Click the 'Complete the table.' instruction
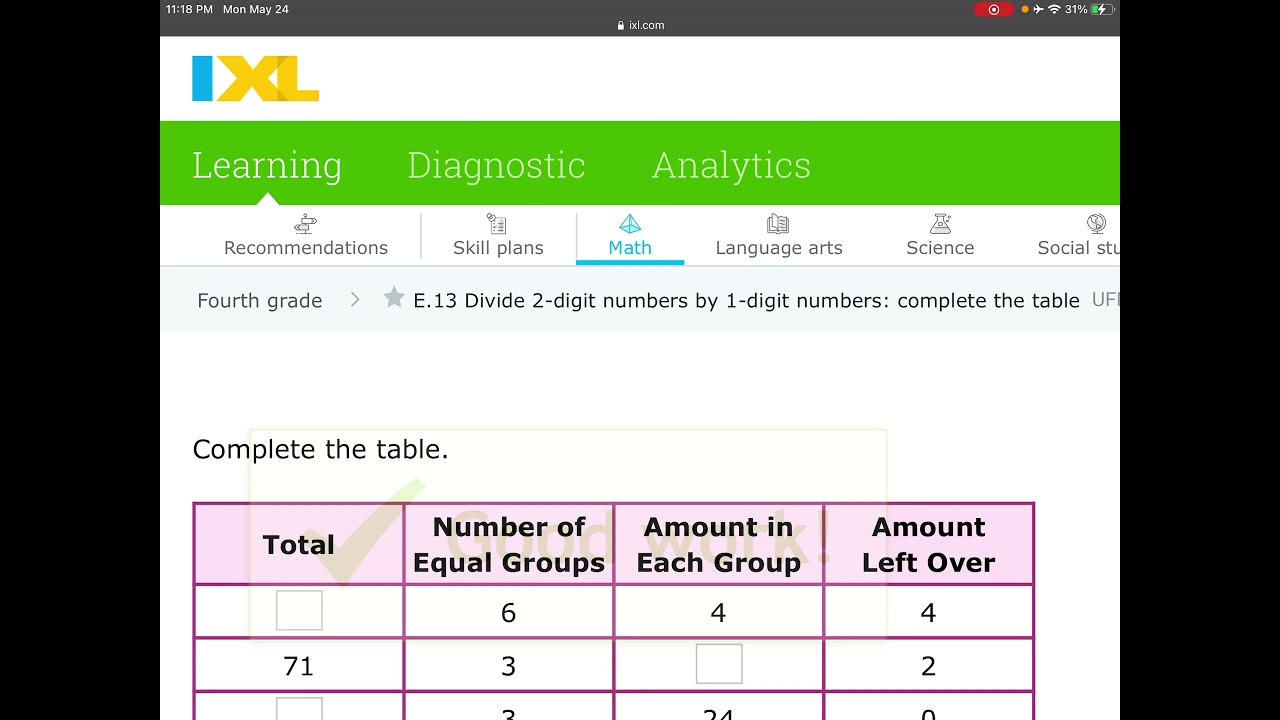Screen dimensions: 1280x720 [x=320, y=450]
